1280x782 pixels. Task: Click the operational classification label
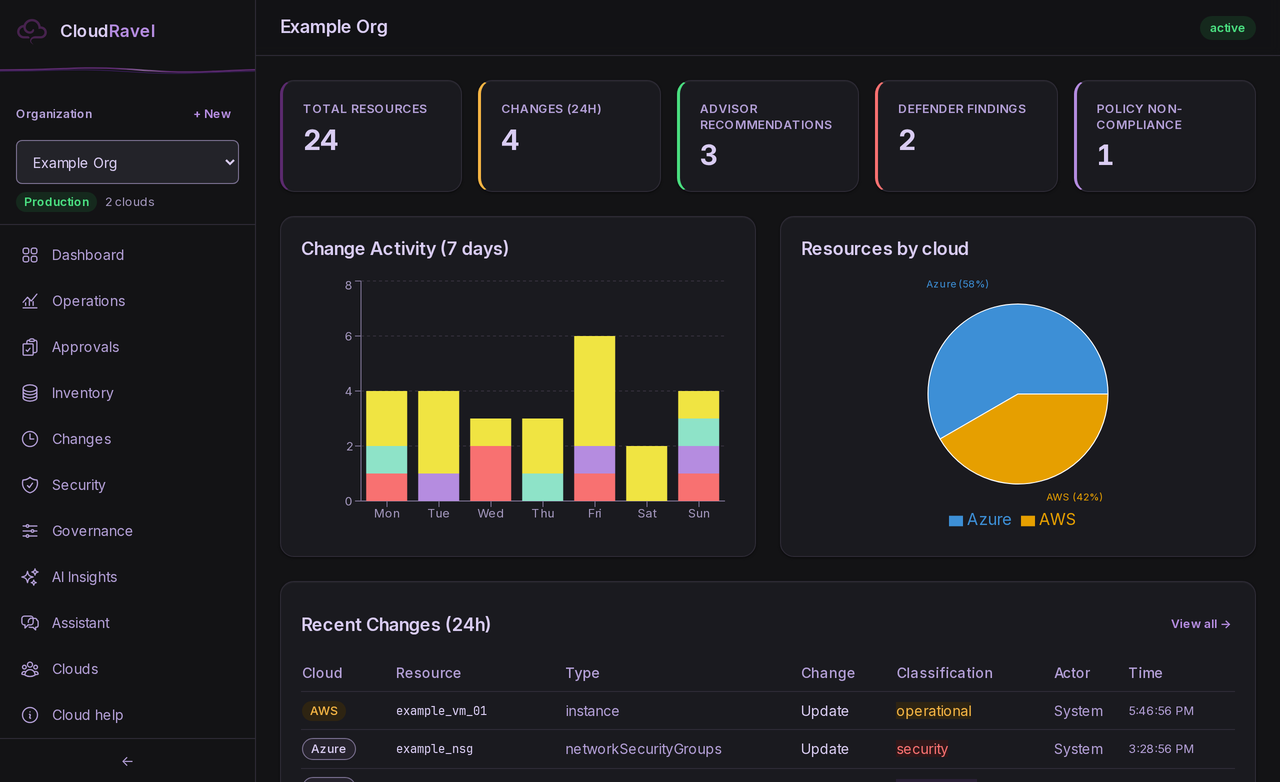tap(934, 711)
